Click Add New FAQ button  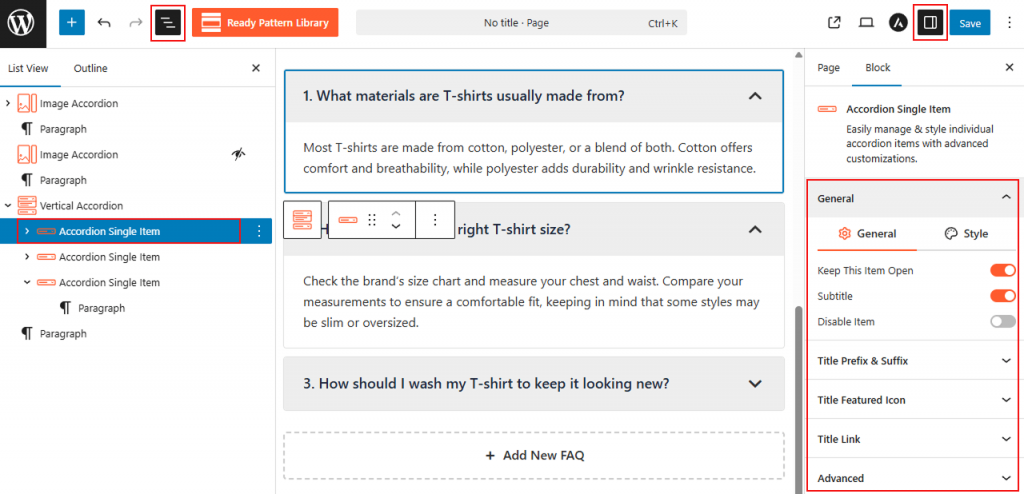pyautogui.click(x=533, y=455)
